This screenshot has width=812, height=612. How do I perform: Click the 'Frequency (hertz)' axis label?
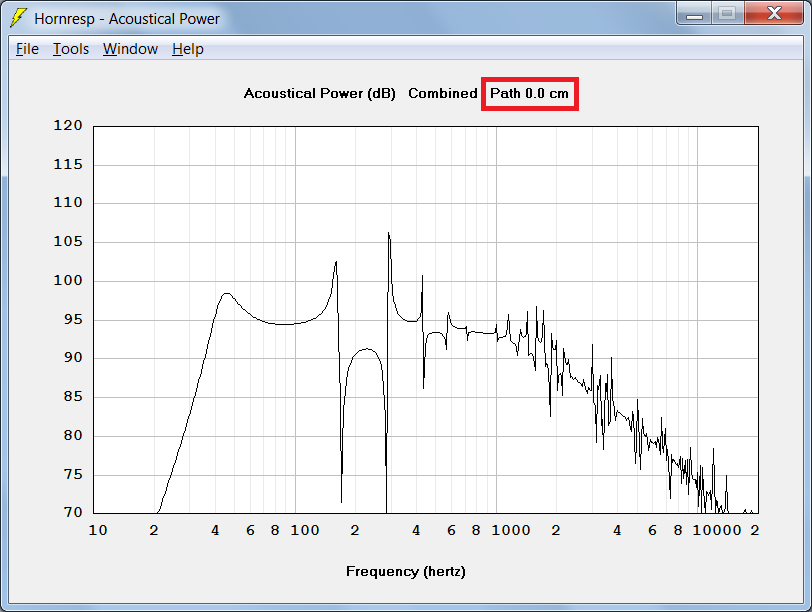405,572
